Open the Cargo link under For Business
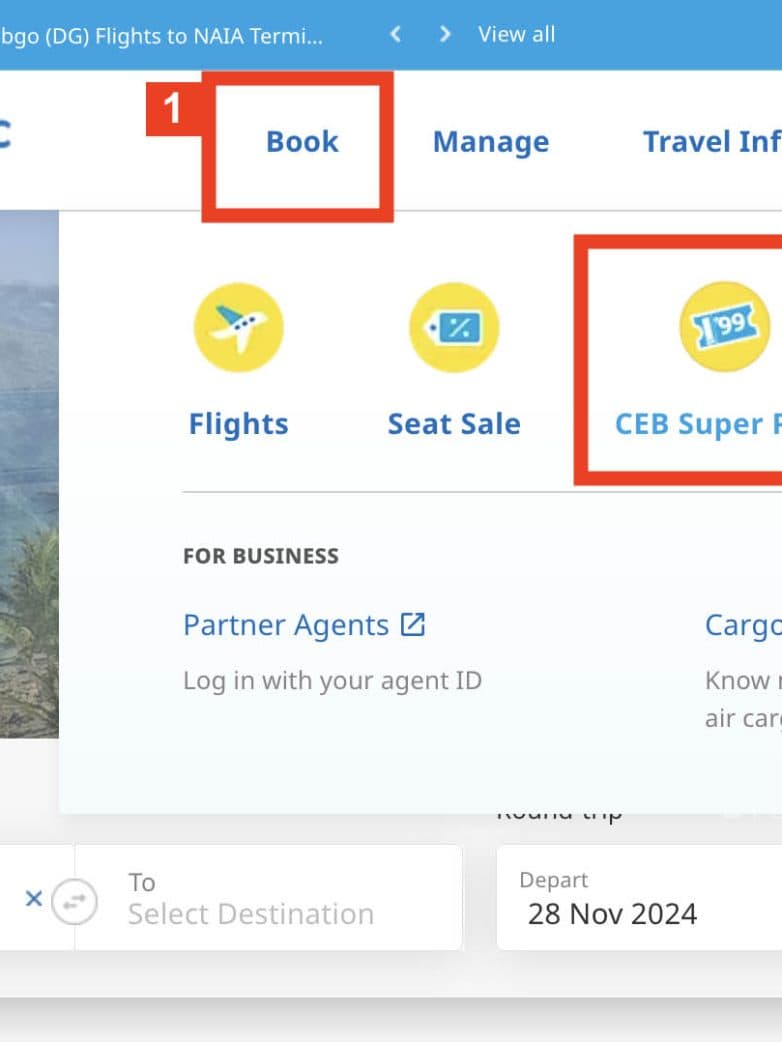This screenshot has height=1042, width=782. 742,626
